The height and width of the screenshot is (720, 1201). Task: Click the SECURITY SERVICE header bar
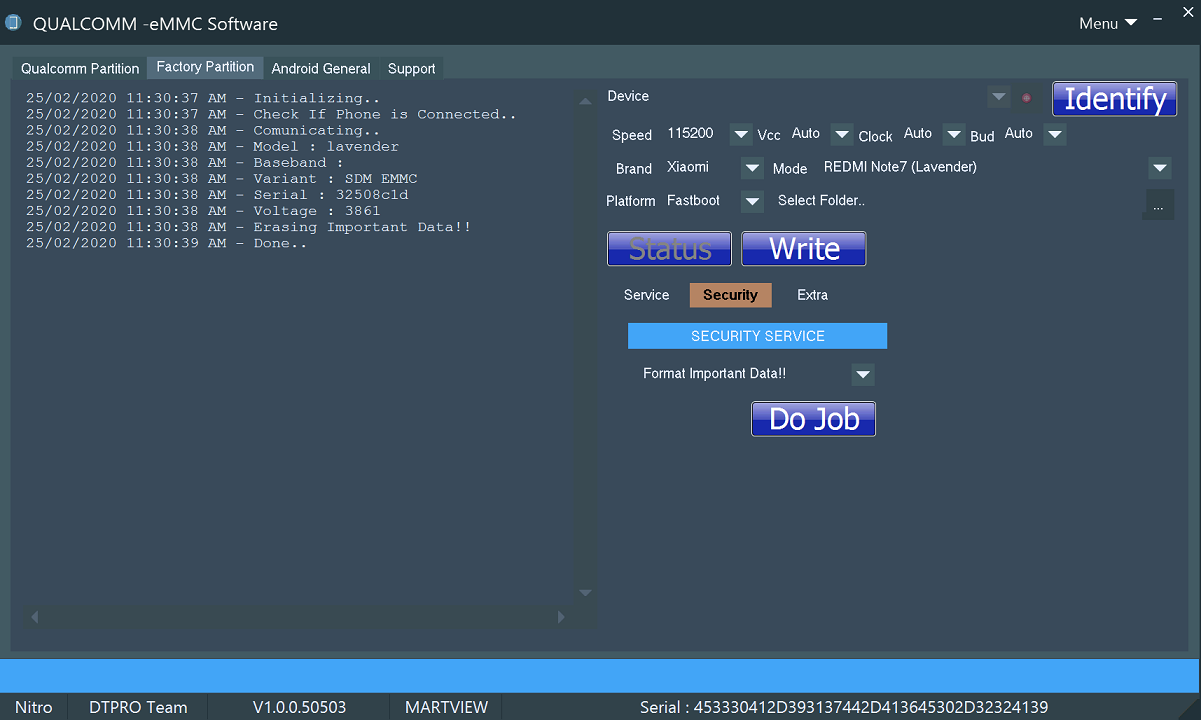pyautogui.click(x=757, y=336)
